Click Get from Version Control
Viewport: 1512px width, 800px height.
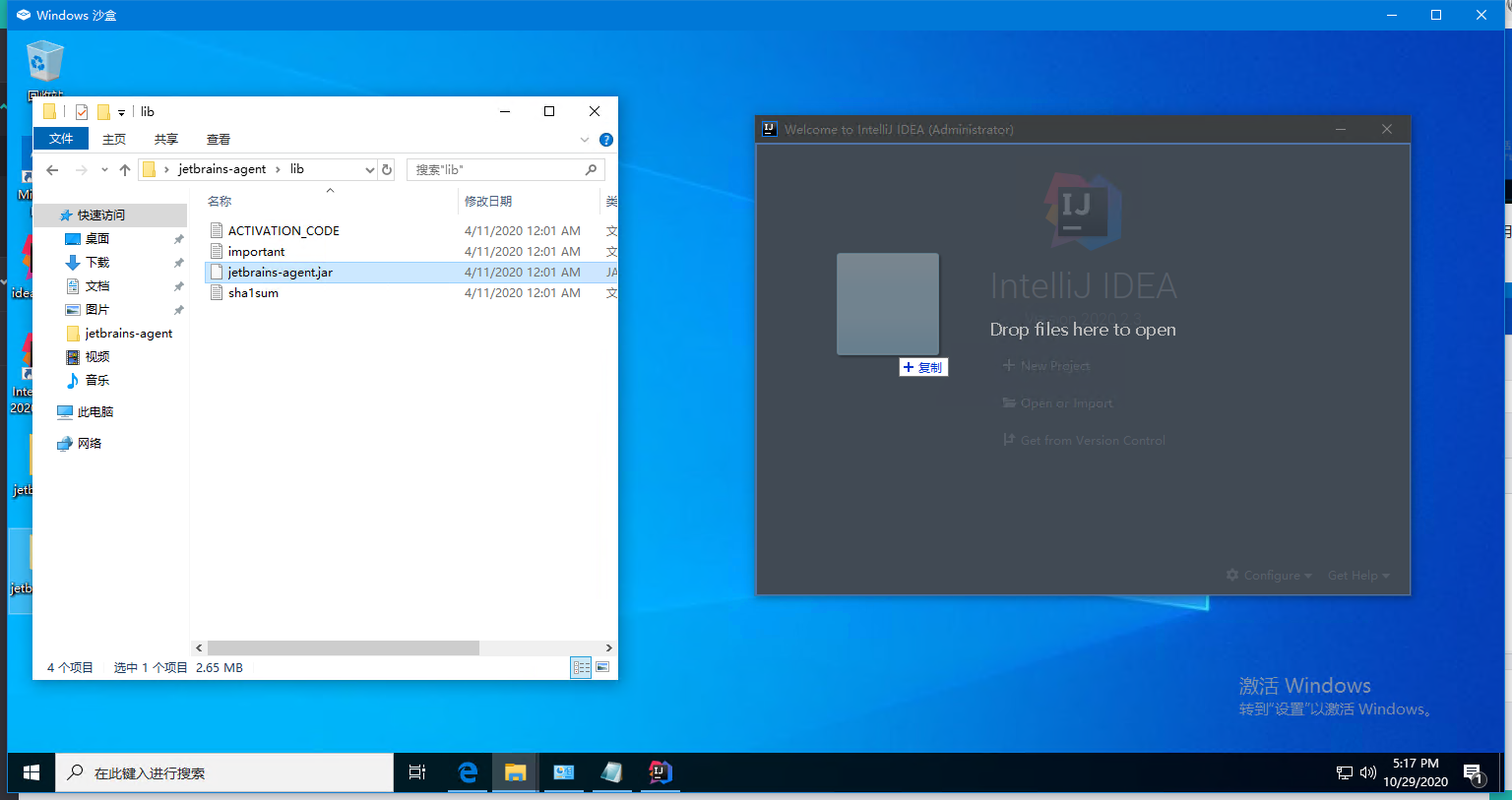1084,440
